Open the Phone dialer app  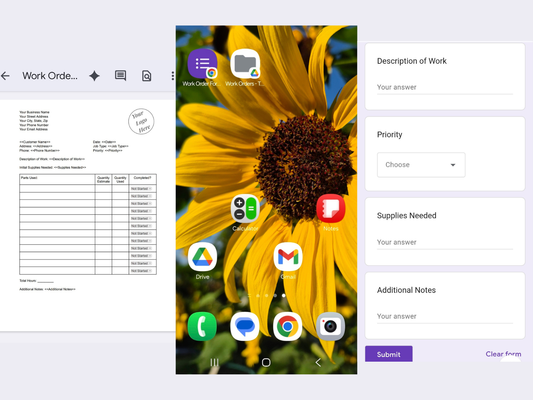point(202,326)
